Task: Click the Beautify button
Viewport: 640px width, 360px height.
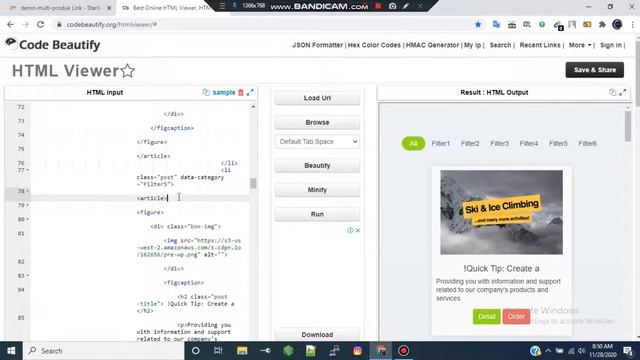Action: [x=317, y=165]
